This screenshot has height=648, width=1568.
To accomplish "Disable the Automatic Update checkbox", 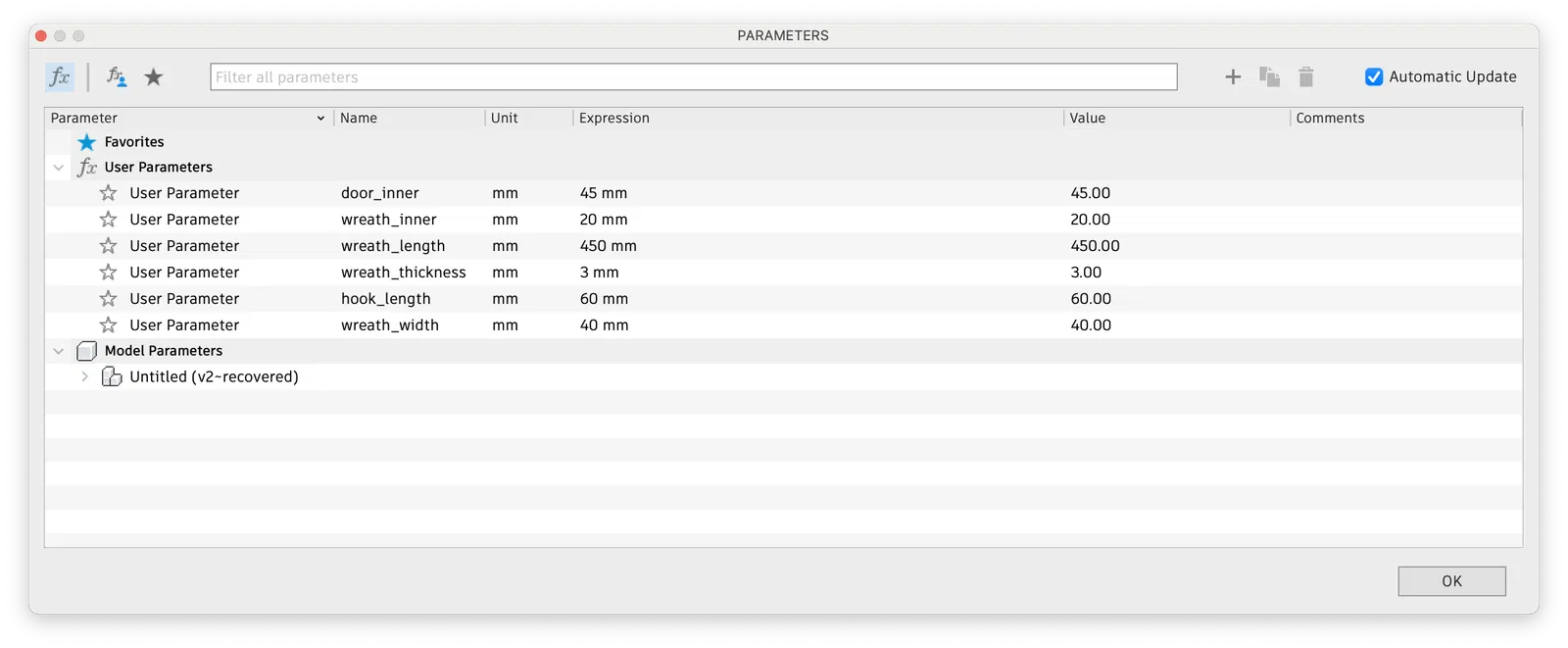I will (1374, 76).
